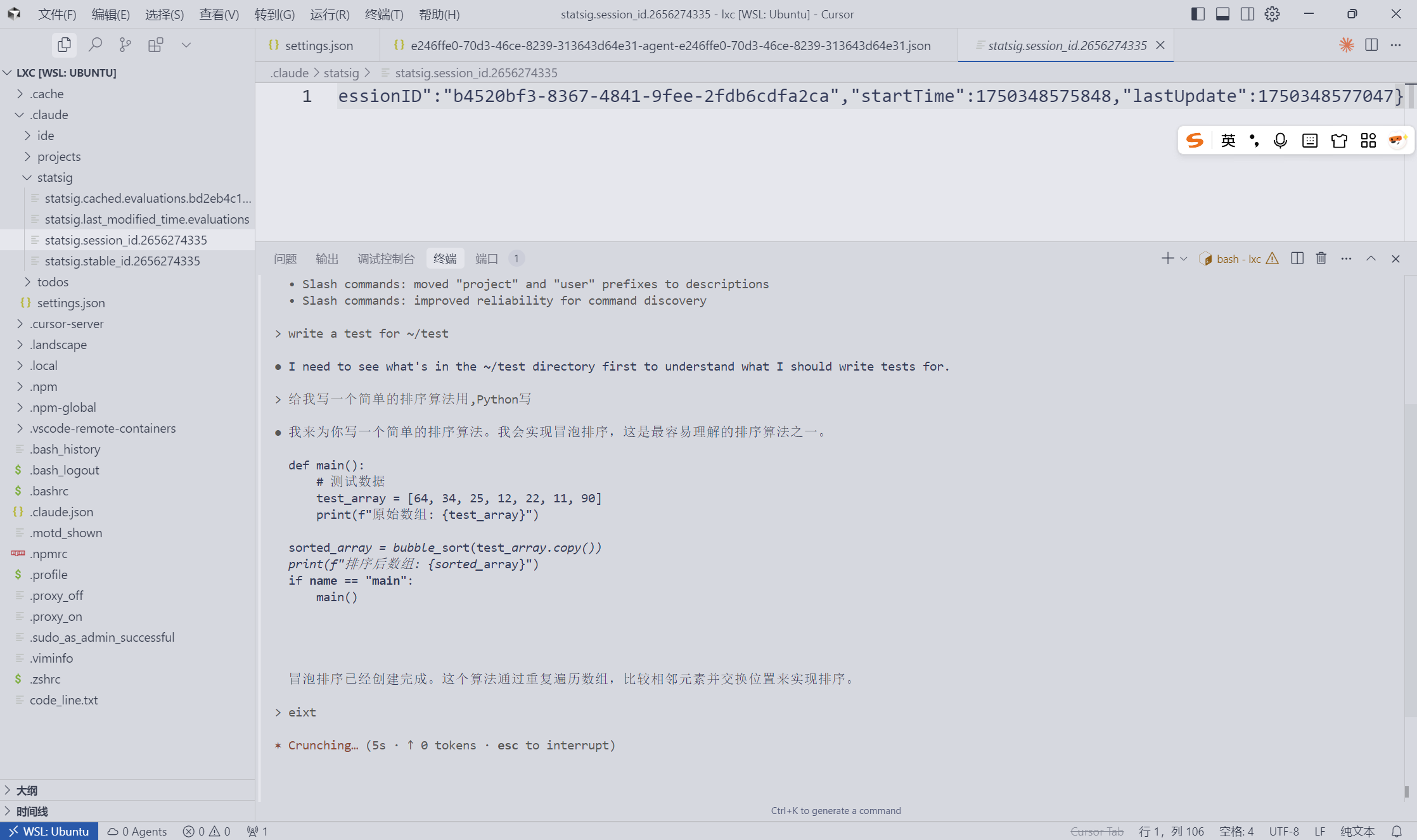Collapse the statsig folder
Viewport: 1417px width, 840px height.
(54, 177)
